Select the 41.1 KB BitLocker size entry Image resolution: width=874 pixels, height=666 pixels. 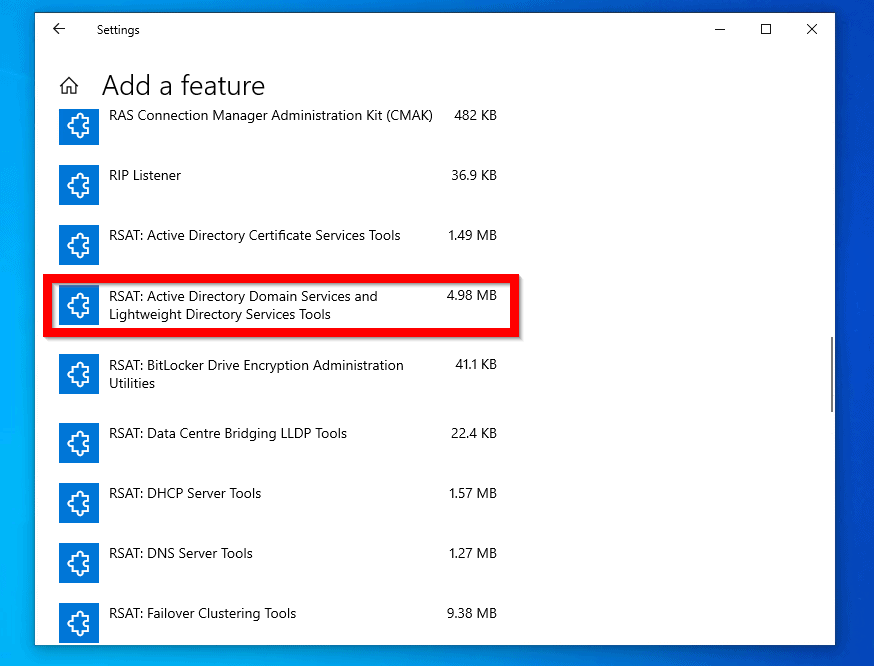475,366
